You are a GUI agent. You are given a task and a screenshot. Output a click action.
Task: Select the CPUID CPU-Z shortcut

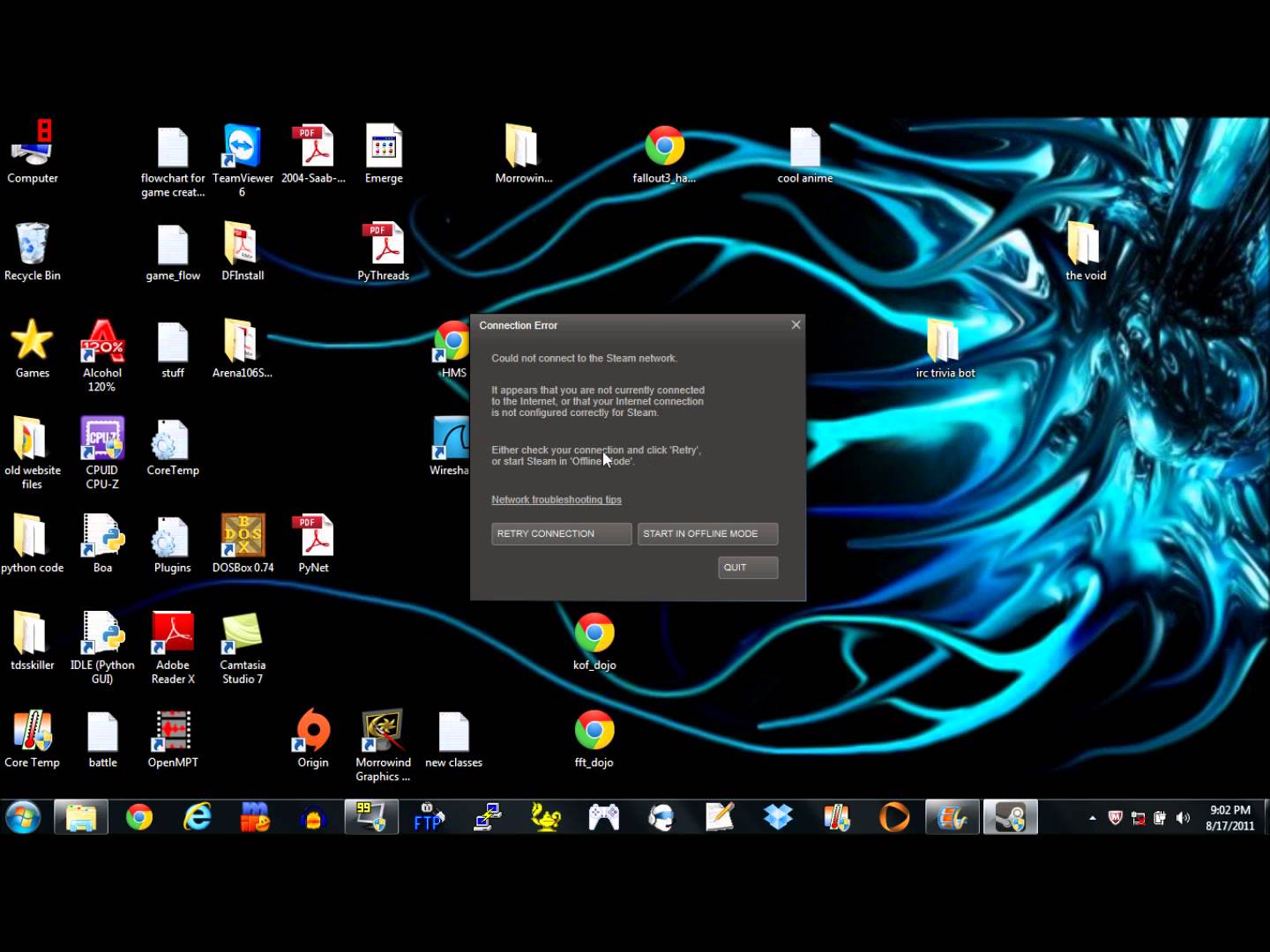pyautogui.click(x=102, y=453)
